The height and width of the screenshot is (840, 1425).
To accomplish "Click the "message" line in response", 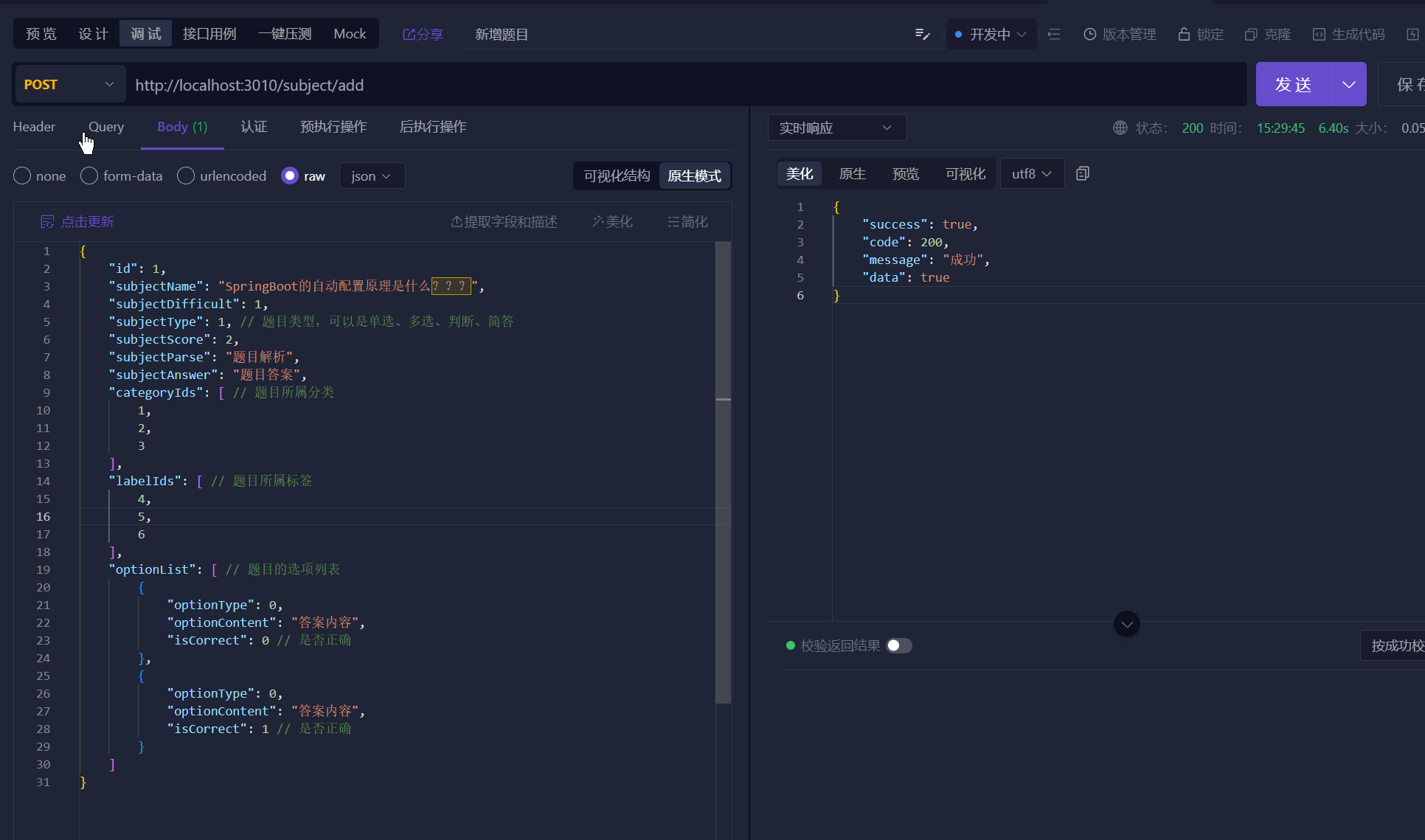I will 926,260.
